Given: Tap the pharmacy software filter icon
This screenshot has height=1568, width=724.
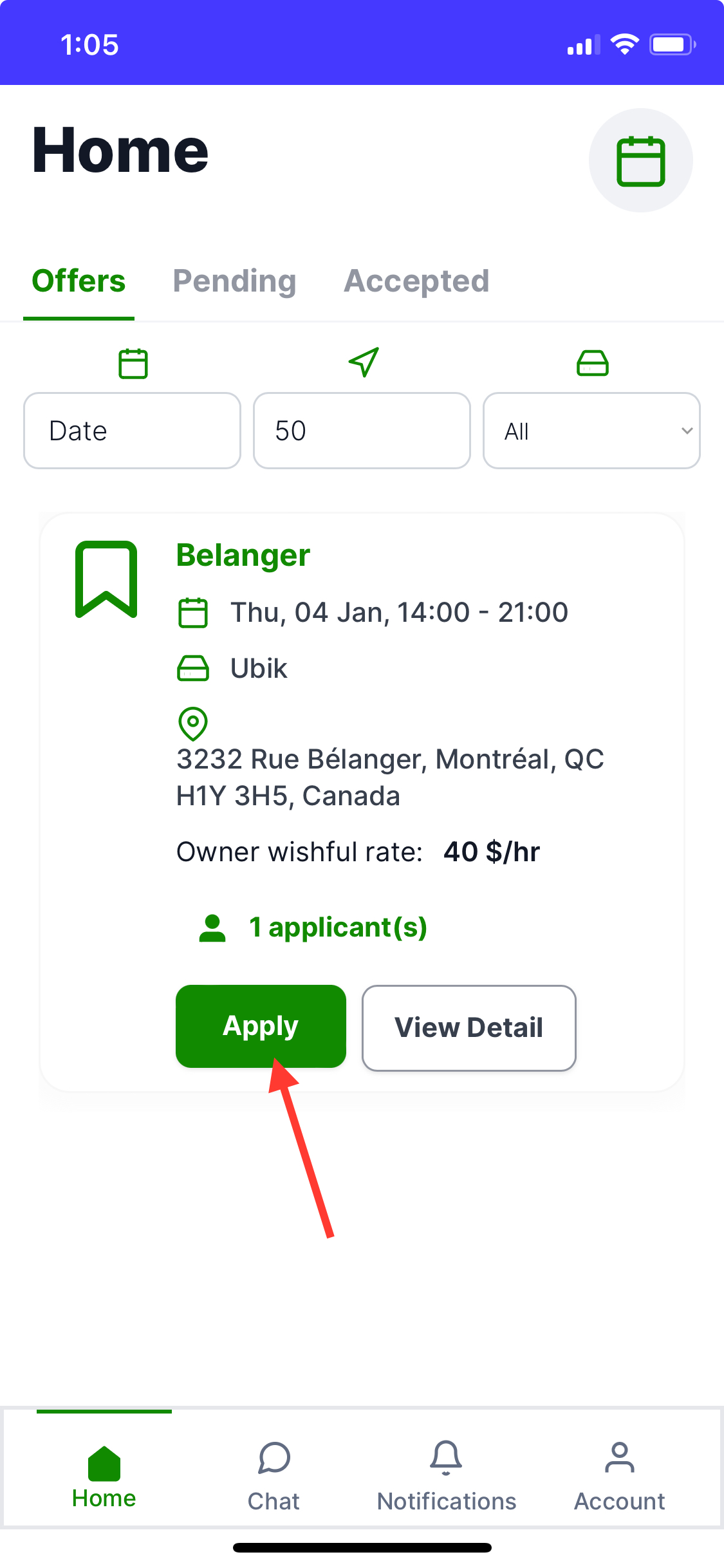Looking at the screenshot, I should (592, 363).
